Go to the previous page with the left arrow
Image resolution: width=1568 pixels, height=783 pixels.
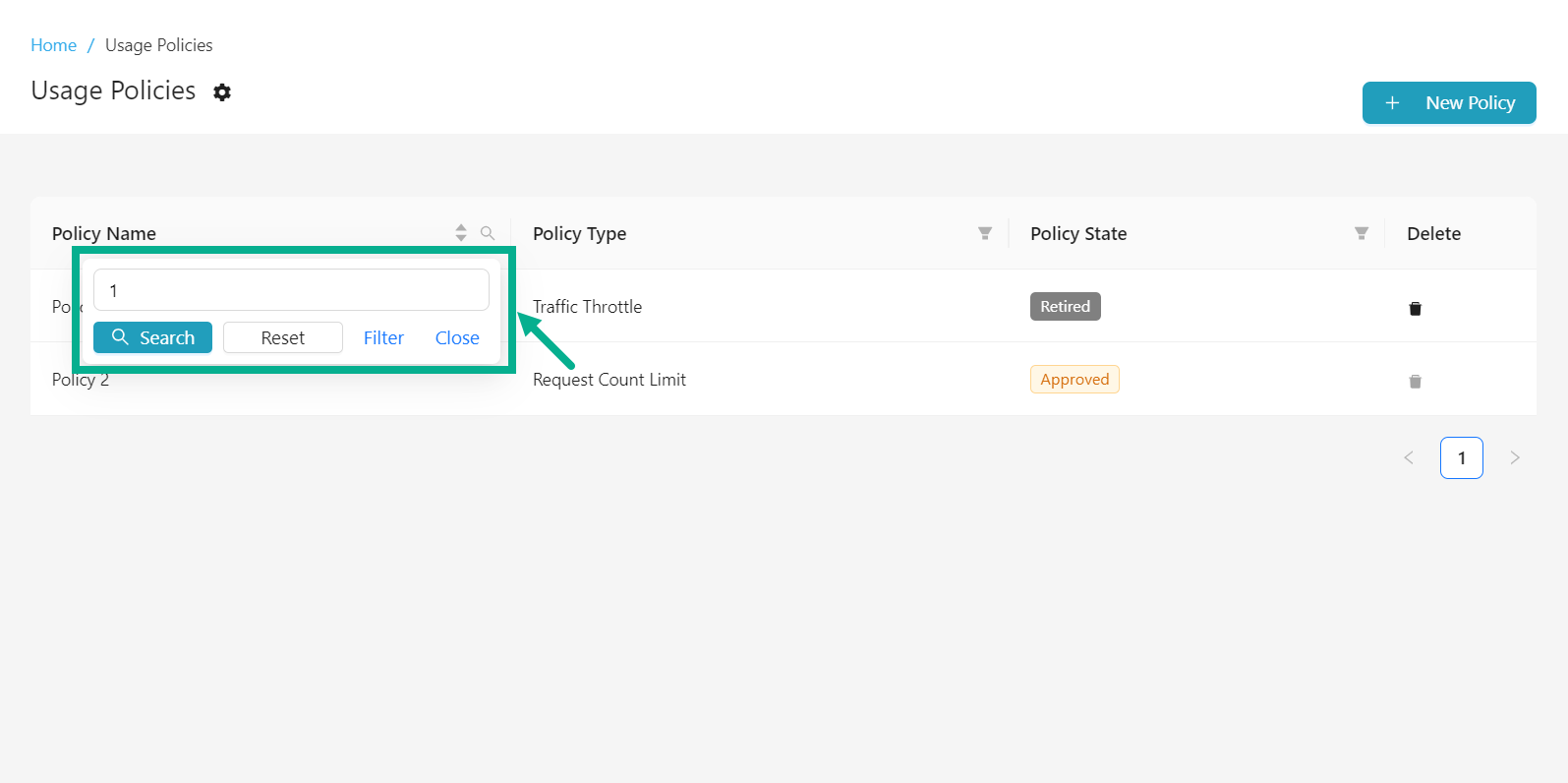[x=1409, y=457]
